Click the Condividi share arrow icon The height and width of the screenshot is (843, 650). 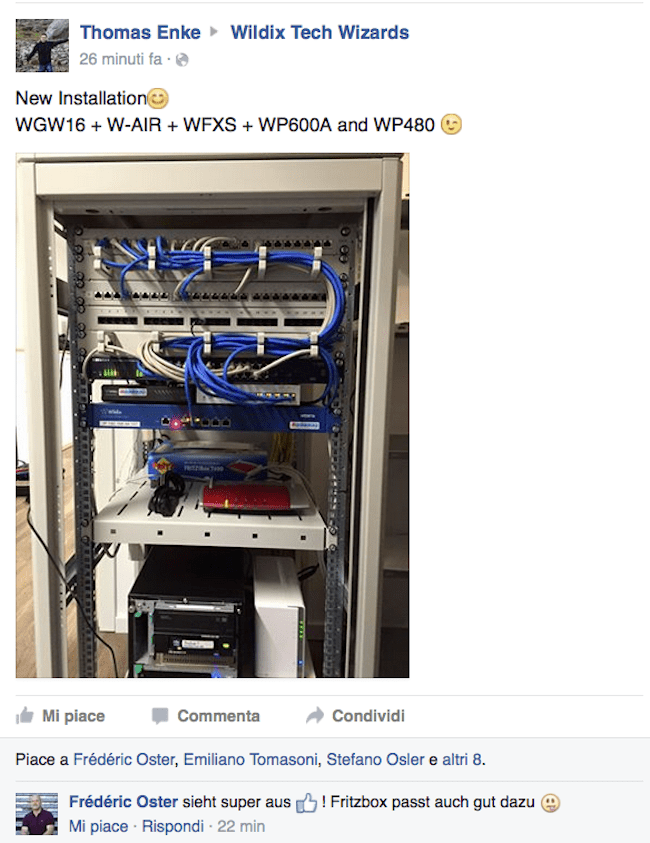coord(315,716)
